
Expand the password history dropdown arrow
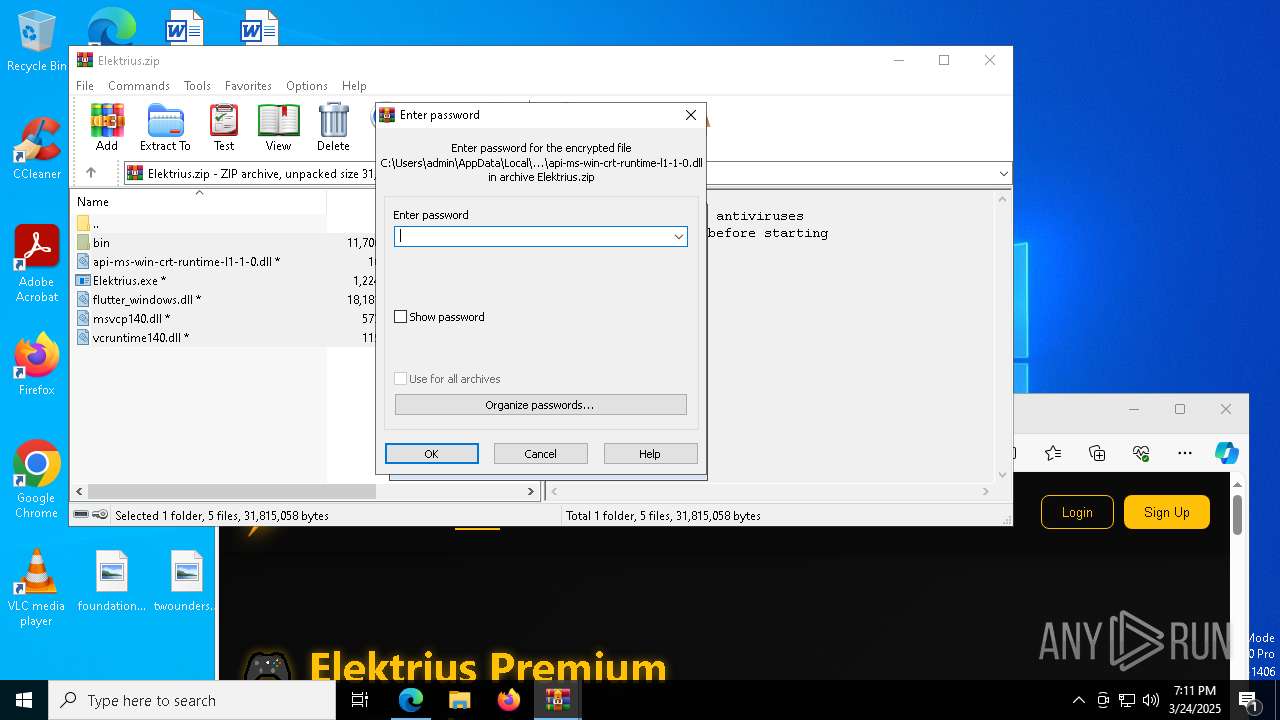coord(678,237)
